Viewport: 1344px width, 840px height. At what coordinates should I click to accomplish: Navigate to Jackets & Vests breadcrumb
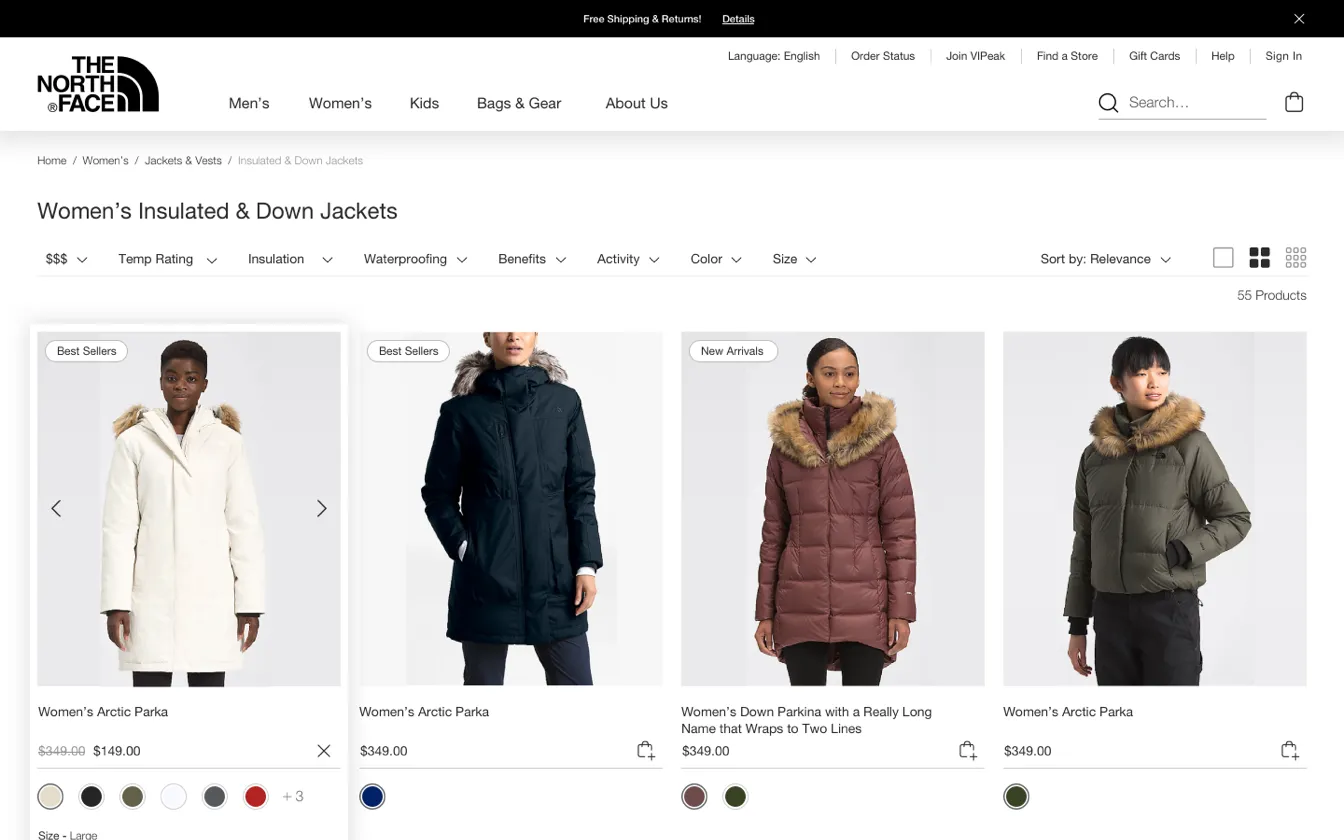pyautogui.click(x=183, y=160)
